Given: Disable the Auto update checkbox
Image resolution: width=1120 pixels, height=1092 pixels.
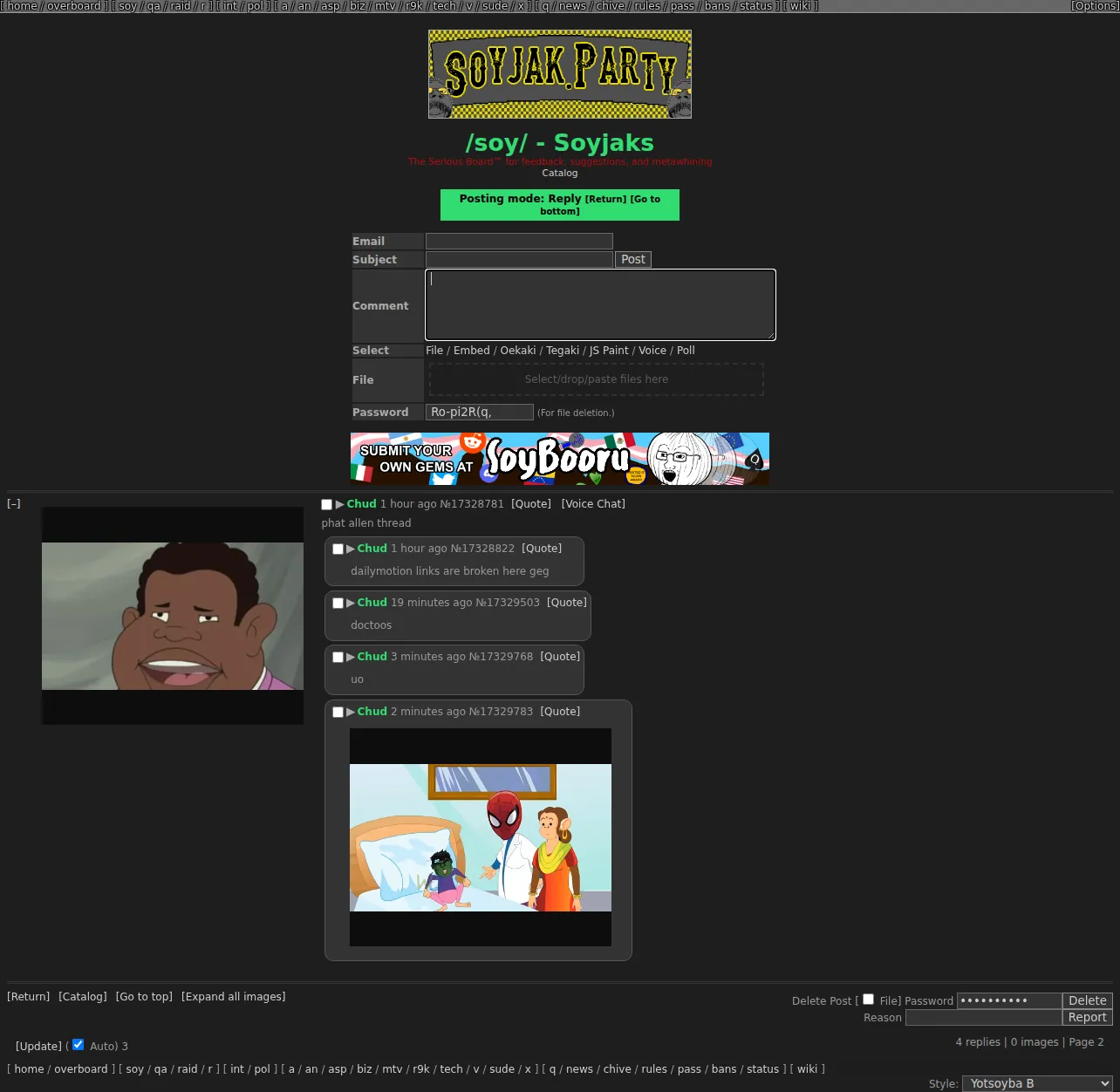Looking at the screenshot, I should [x=79, y=1045].
